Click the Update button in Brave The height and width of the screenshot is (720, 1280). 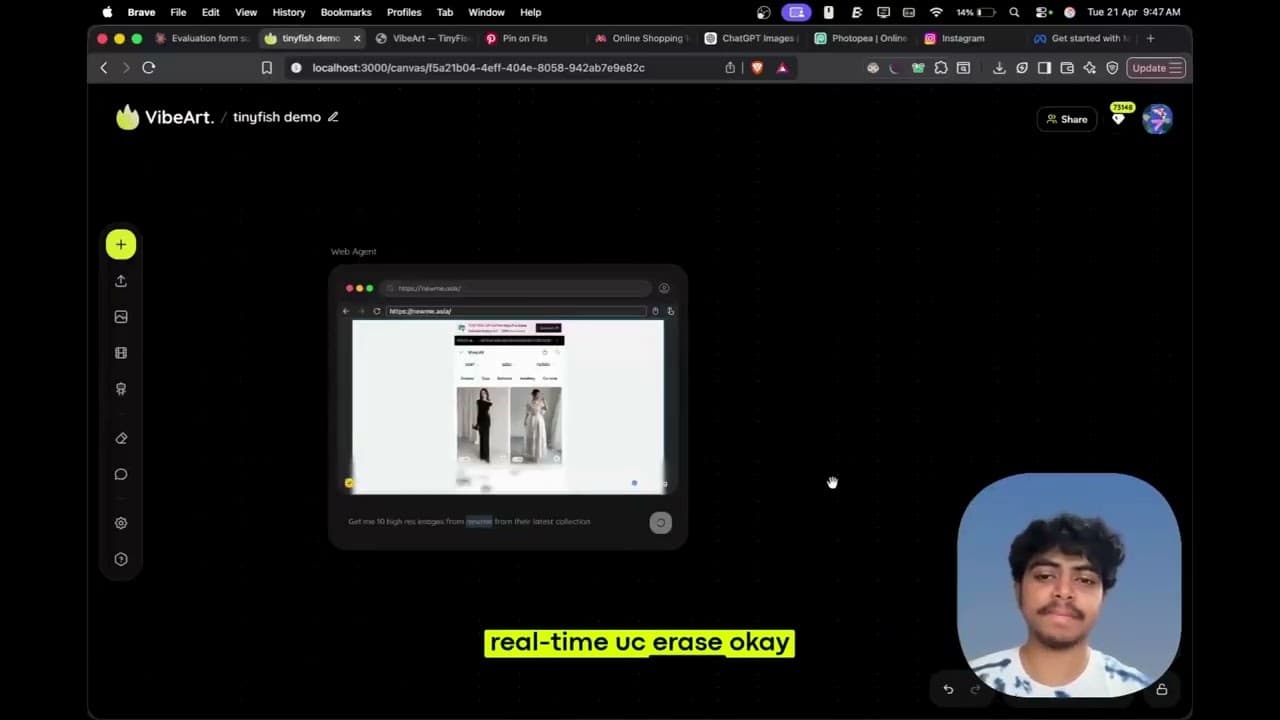point(1156,68)
